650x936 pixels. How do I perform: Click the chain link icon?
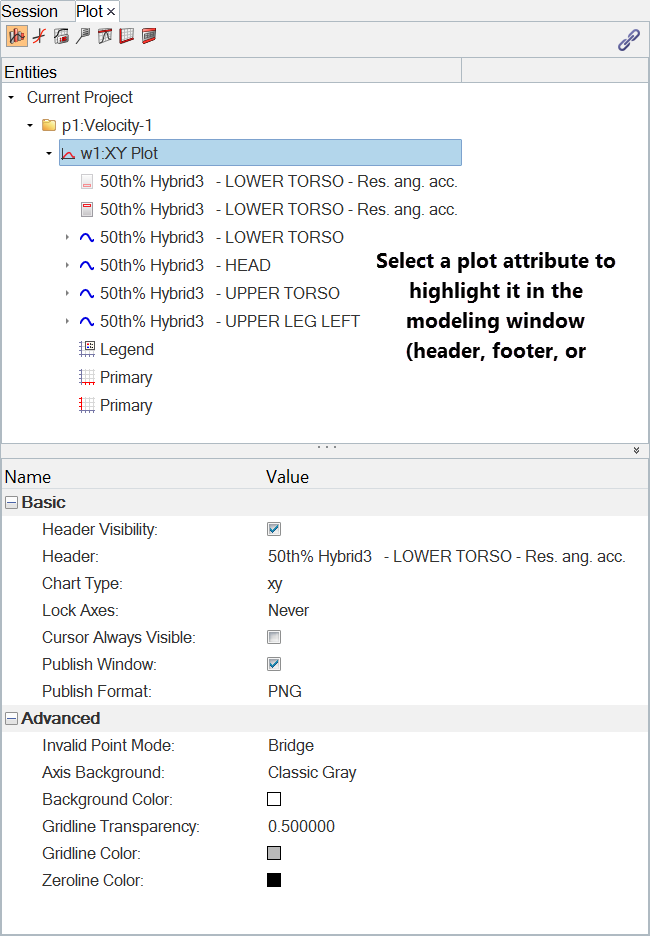pos(628,41)
